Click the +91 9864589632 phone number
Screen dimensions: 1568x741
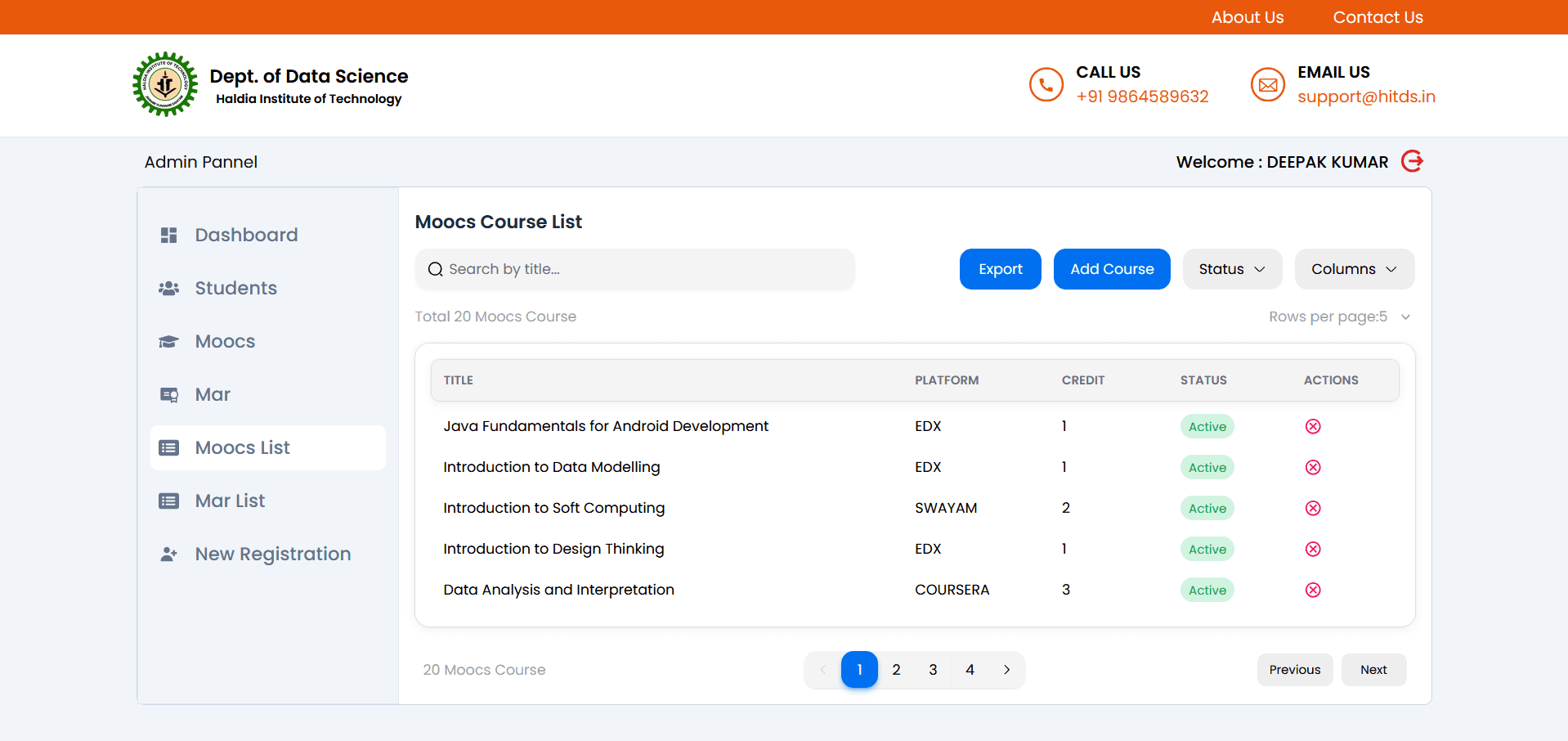tap(1142, 97)
